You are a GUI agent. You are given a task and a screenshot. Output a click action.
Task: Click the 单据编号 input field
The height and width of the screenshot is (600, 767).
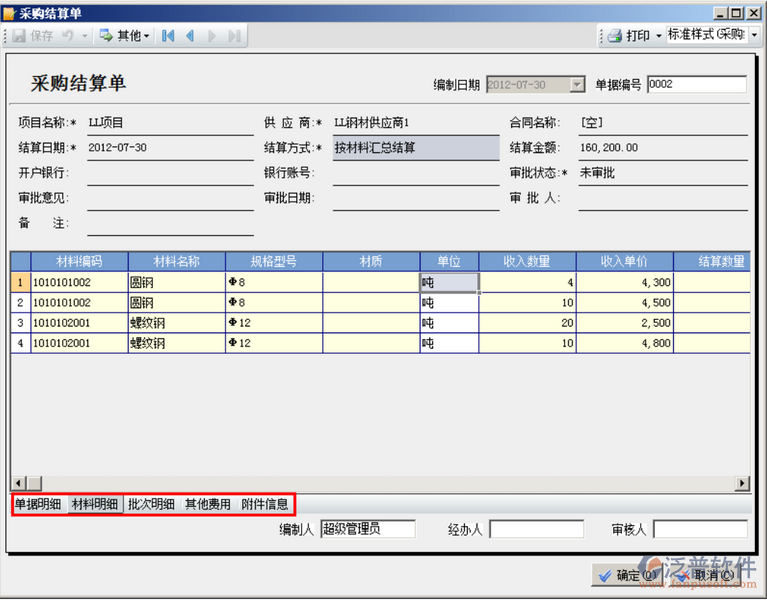point(696,85)
